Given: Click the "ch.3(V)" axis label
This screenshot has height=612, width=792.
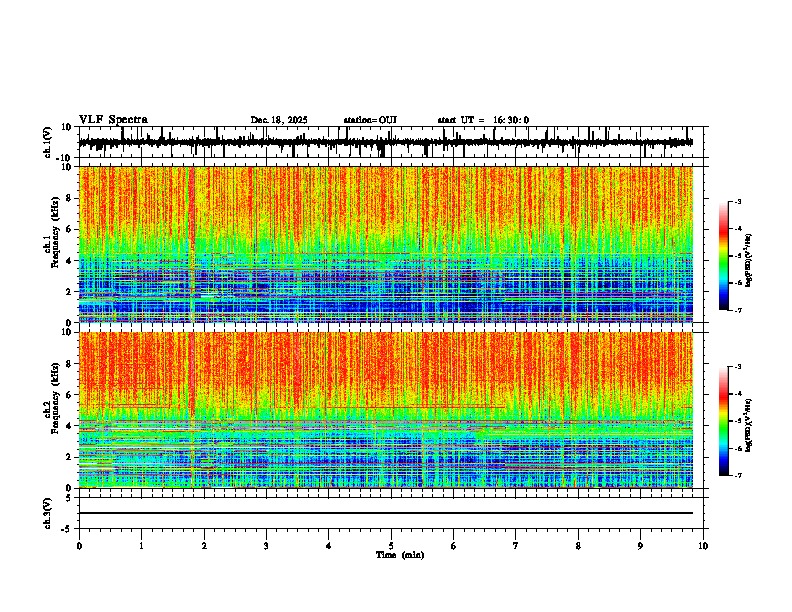Looking at the screenshot, I should 48,513.
